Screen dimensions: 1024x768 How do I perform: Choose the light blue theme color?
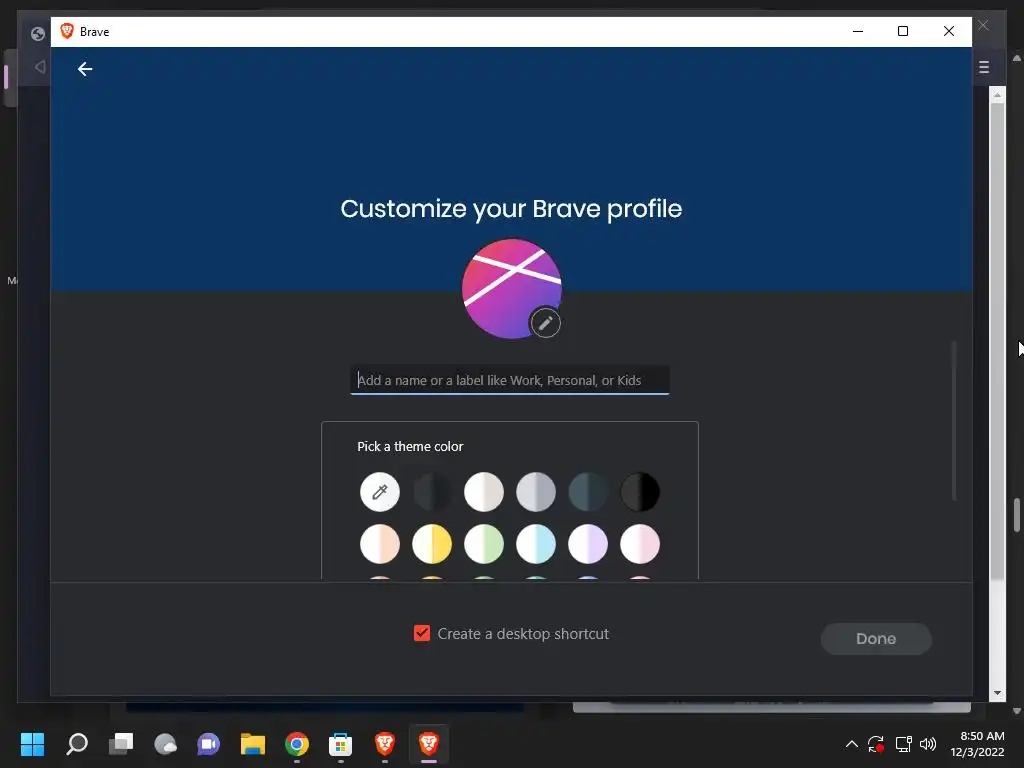point(536,543)
